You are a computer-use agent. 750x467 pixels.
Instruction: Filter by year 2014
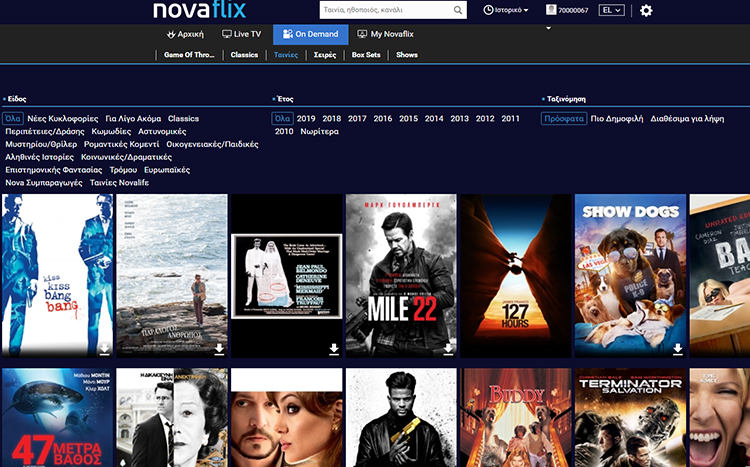pyautogui.click(x=434, y=119)
